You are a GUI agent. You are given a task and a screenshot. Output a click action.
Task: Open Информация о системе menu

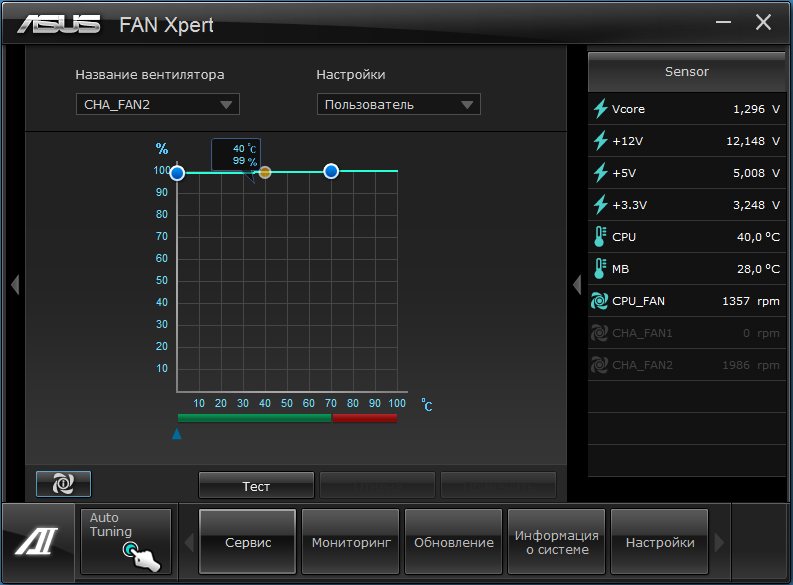pos(556,542)
